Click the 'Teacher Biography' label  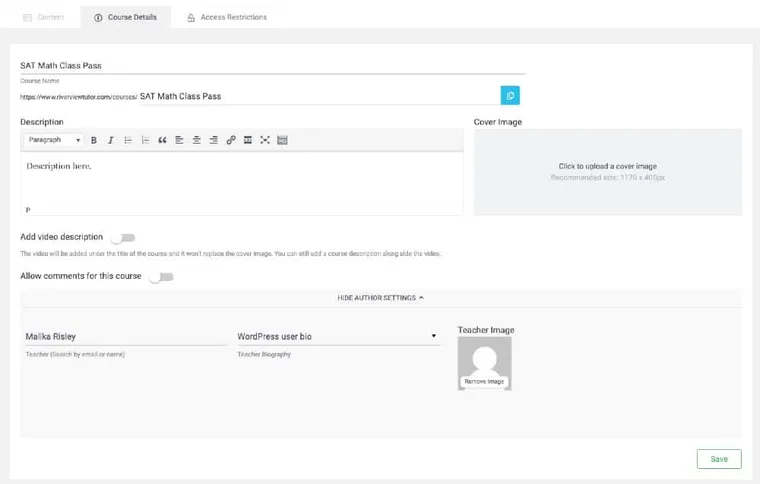coord(264,354)
